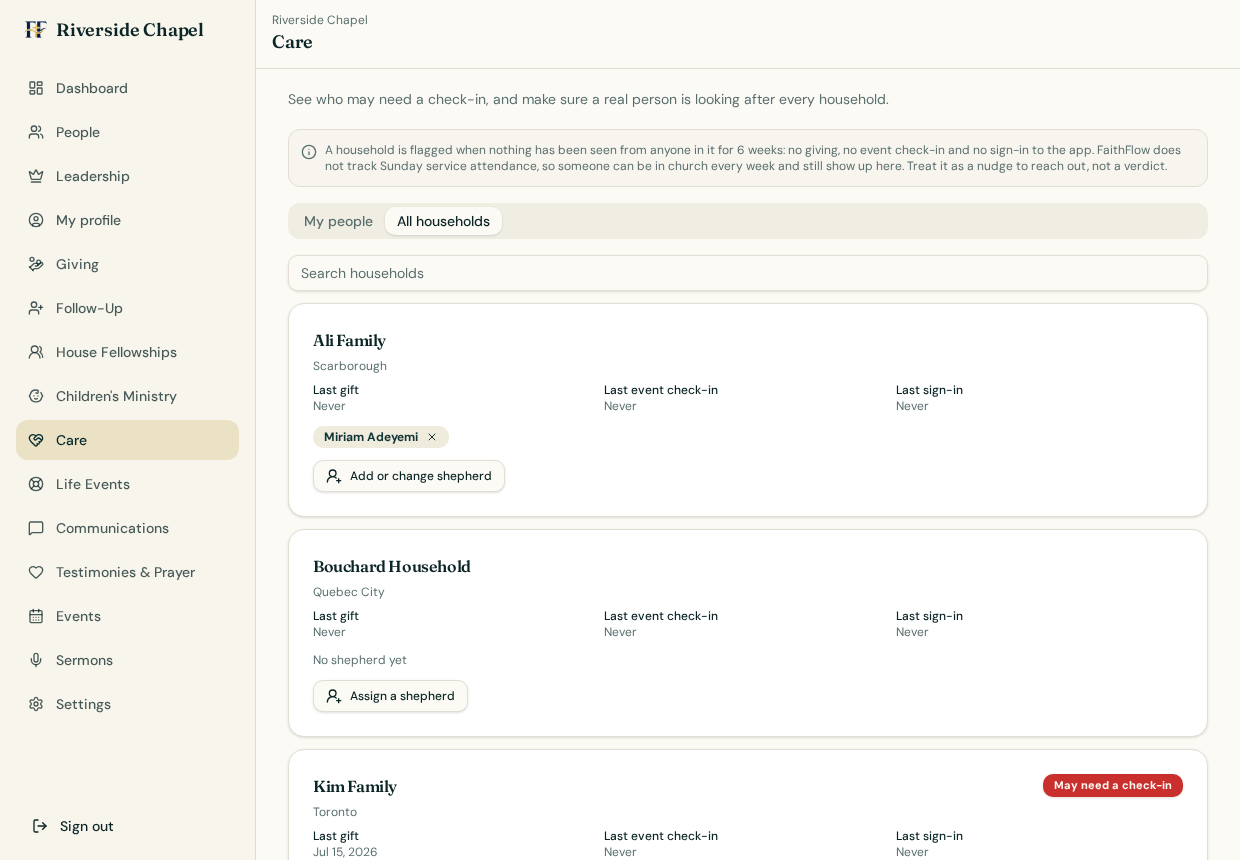
Task: Click the May need a check-in badge
Action: [1113, 785]
